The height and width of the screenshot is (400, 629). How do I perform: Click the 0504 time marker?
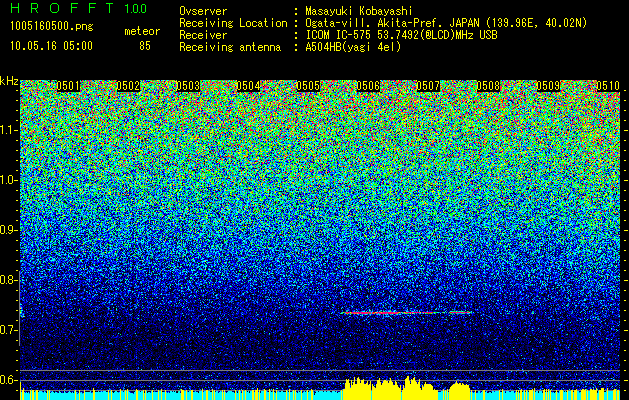(248, 86)
